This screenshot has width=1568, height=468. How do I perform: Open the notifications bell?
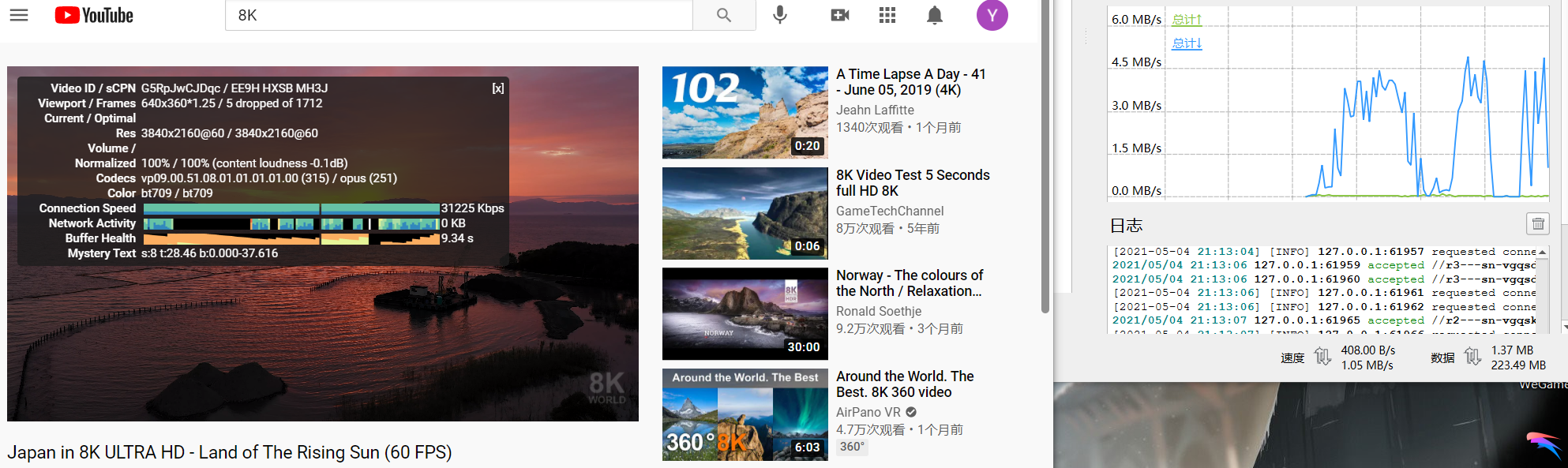click(935, 15)
